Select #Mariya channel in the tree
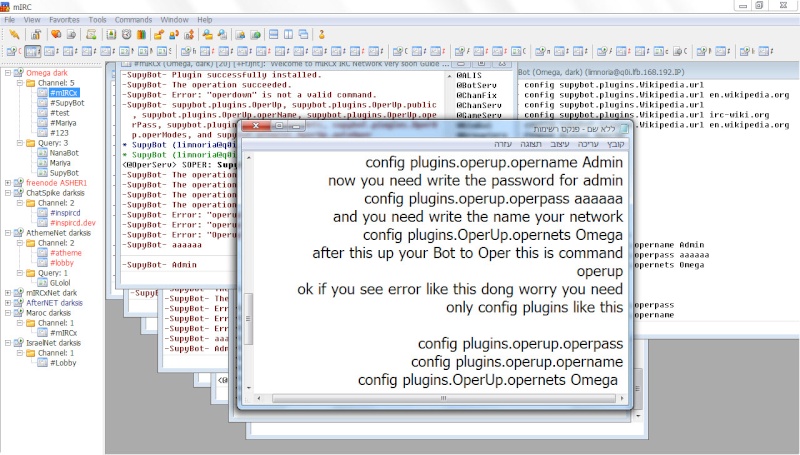Image resolution: width=800 pixels, height=455 pixels. click(x=63, y=123)
